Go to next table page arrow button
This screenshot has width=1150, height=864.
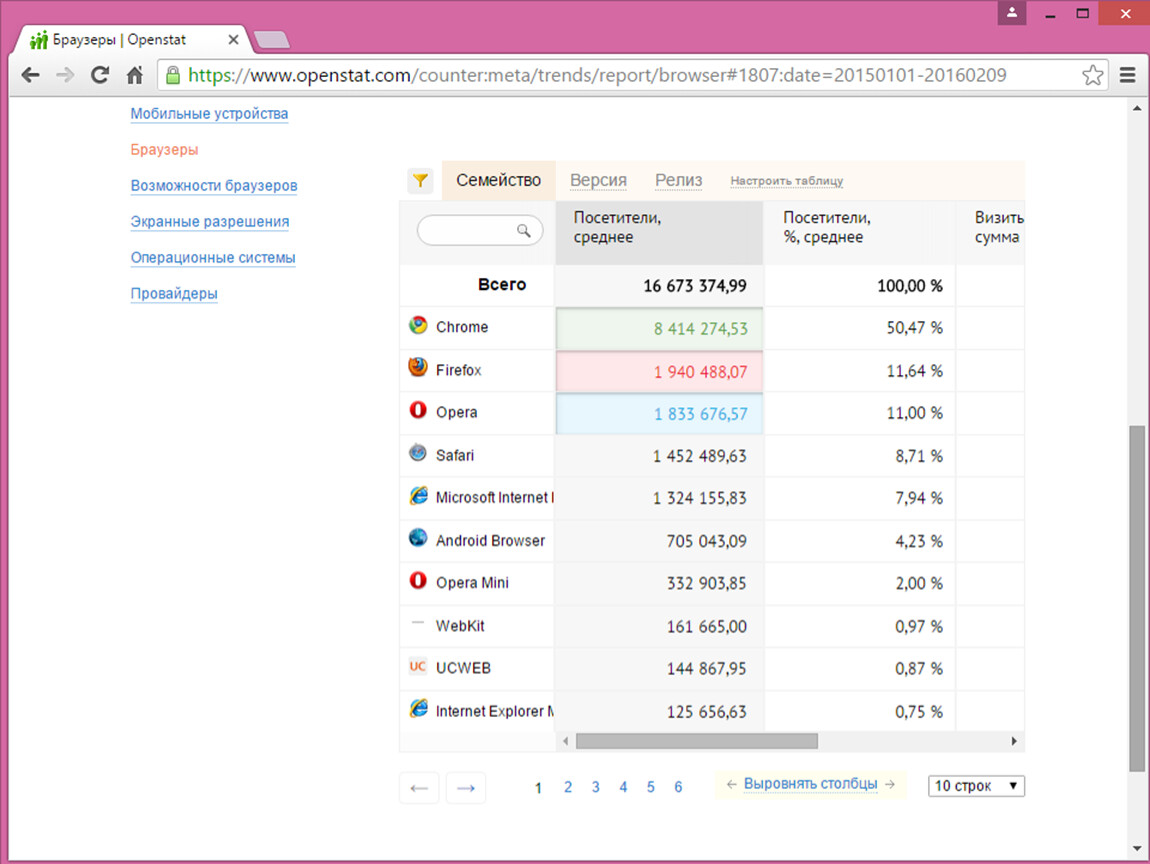pos(466,788)
